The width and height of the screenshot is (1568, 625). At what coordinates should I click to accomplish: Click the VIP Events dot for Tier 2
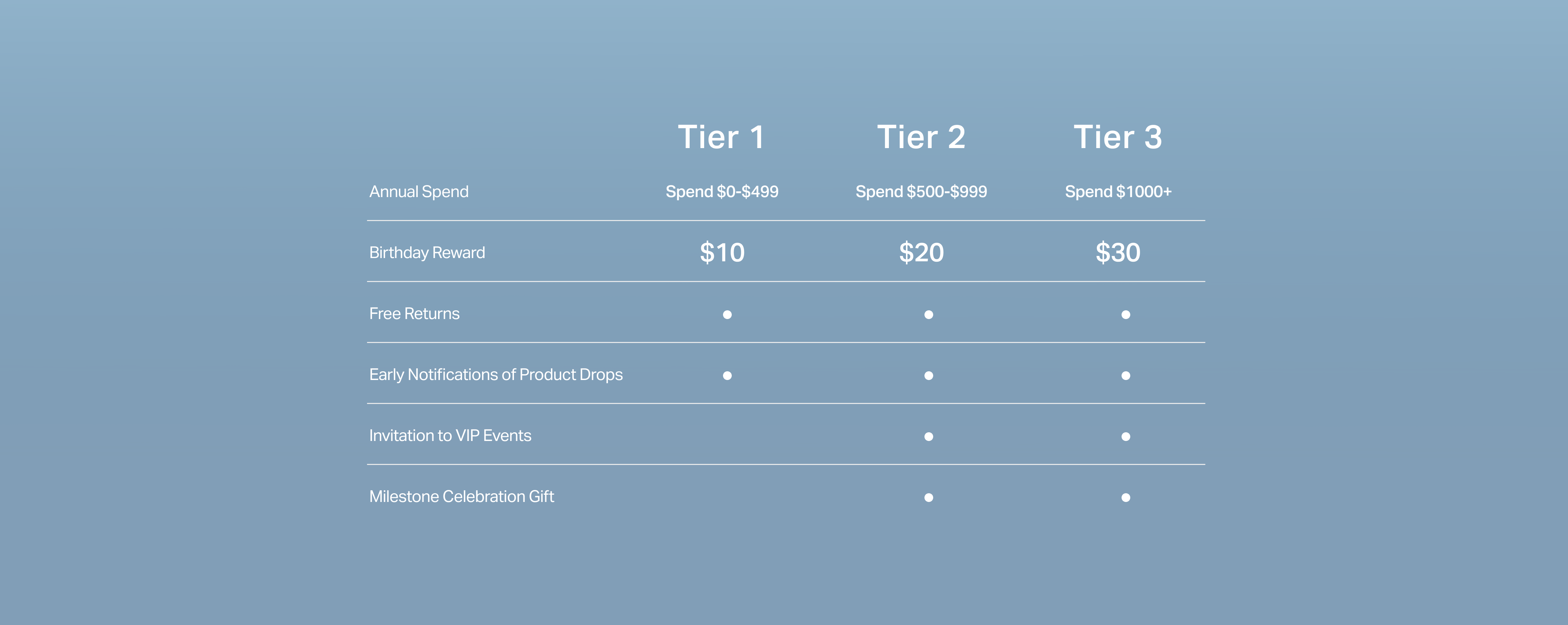(928, 436)
